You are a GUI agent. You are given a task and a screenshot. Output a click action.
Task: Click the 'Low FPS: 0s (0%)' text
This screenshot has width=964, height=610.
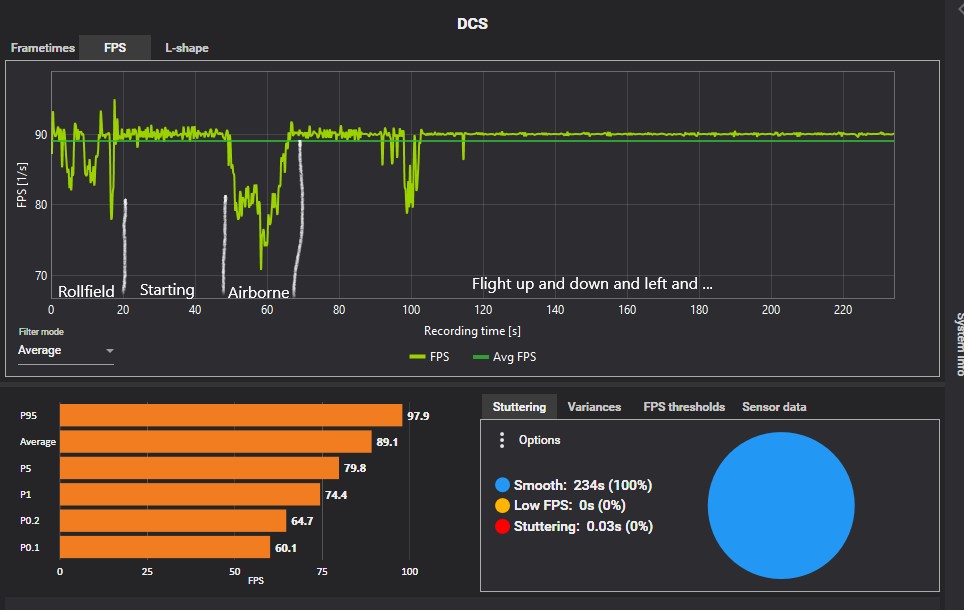[569, 505]
